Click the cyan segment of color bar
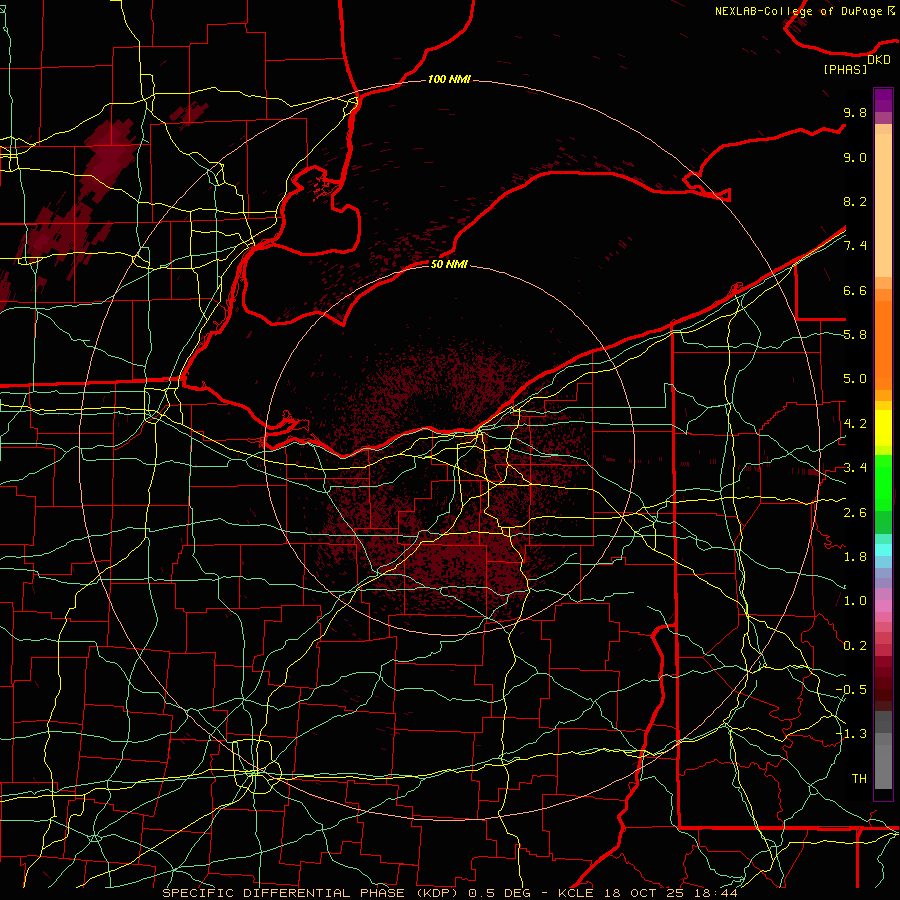900x900 pixels. (883, 550)
